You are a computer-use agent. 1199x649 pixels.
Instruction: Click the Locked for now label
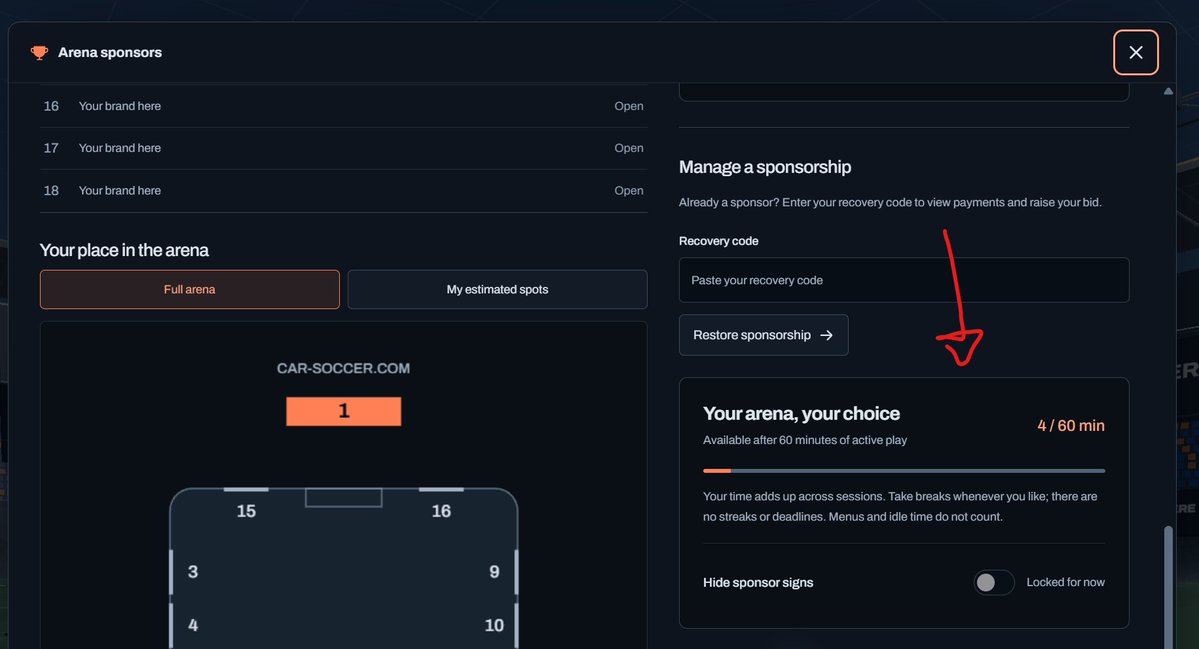pyautogui.click(x=1065, y=582)
